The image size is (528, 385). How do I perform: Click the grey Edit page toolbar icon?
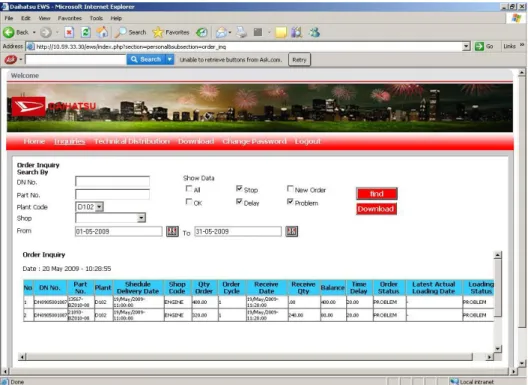pos(258,32)
